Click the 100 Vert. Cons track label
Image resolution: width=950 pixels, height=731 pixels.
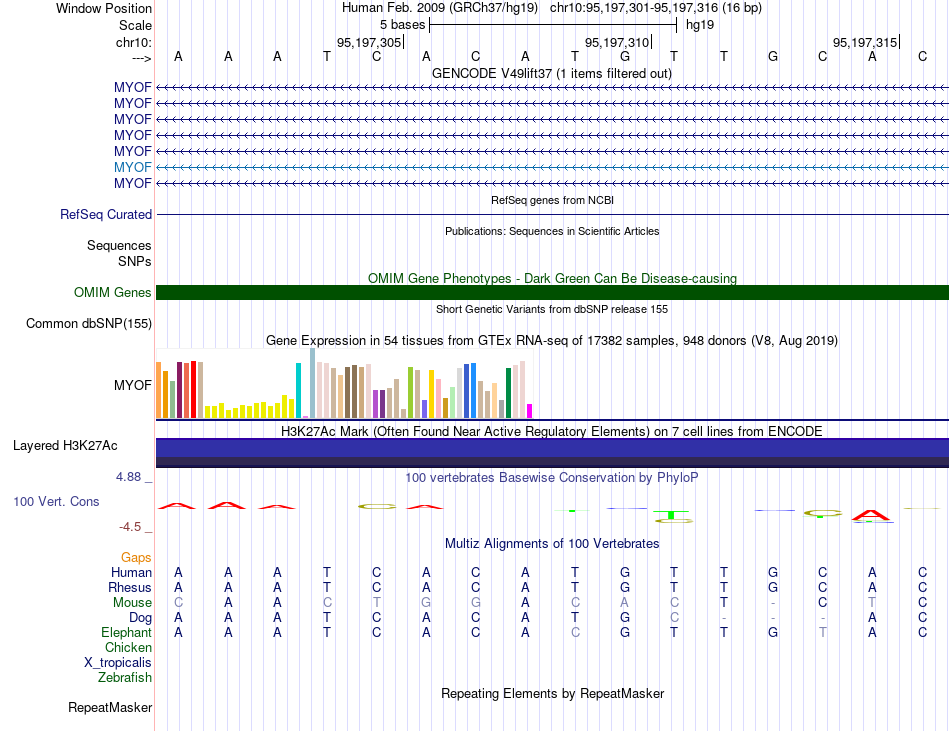click(x=56, y=501)
